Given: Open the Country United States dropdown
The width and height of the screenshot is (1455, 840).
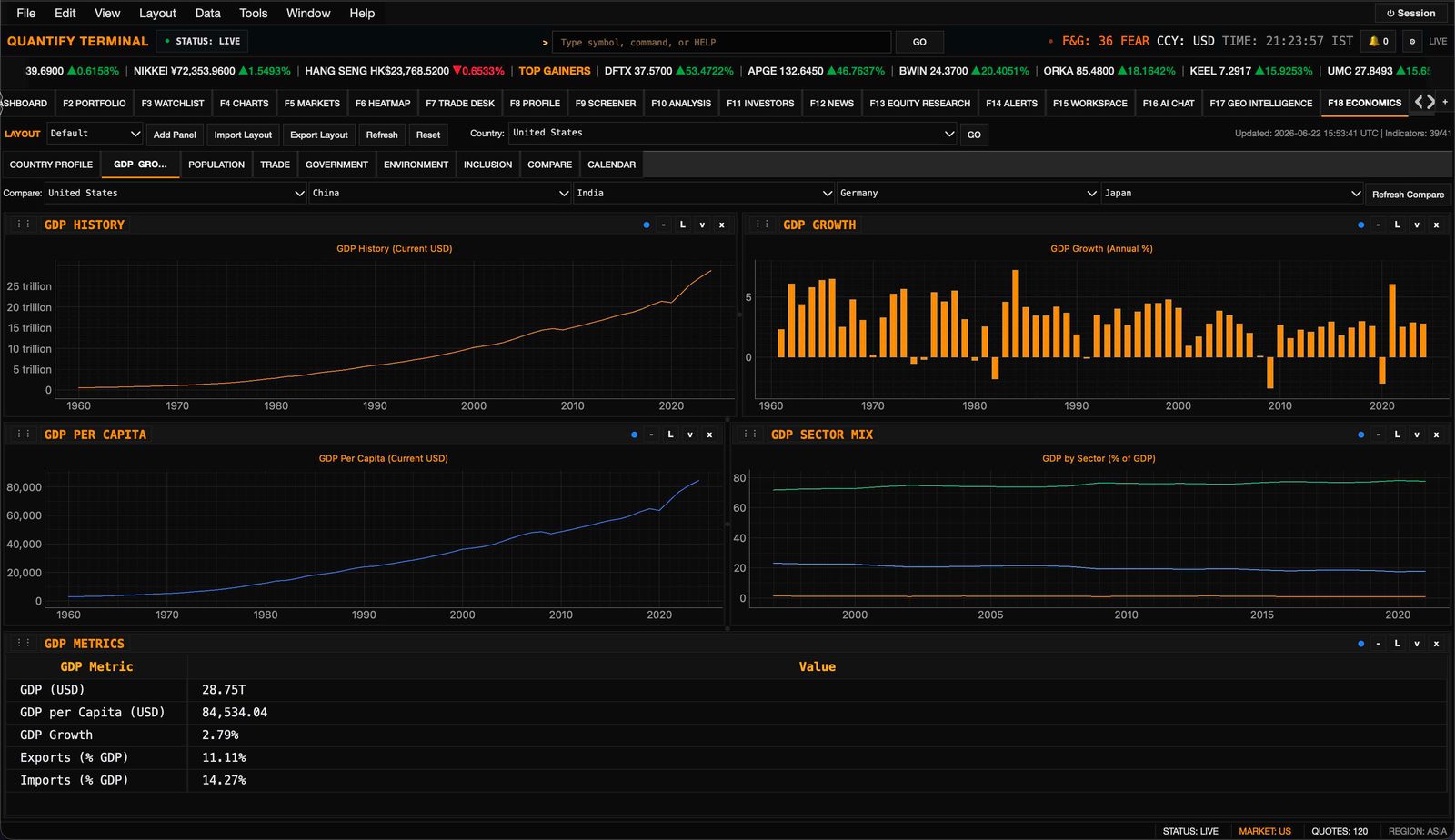Looking at the screenshot, I should 732,134.
